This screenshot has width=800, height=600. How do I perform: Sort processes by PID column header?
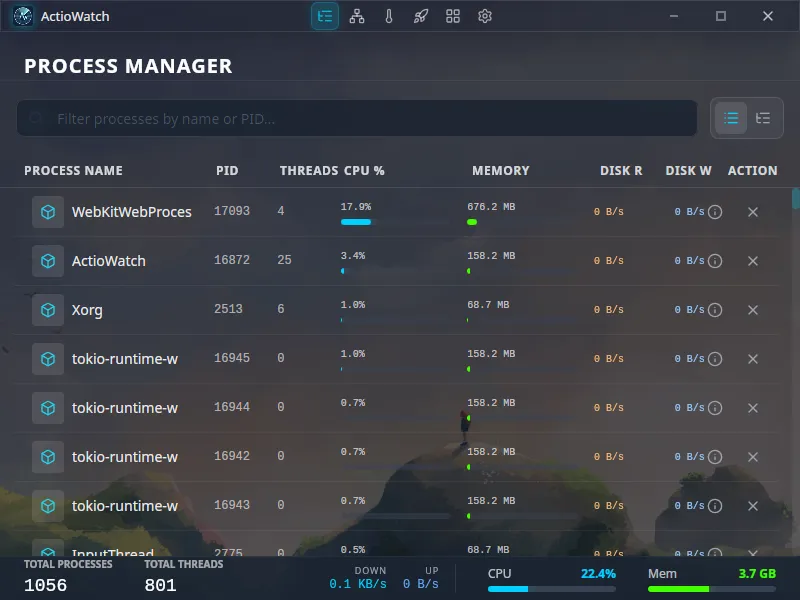[227, 170]
